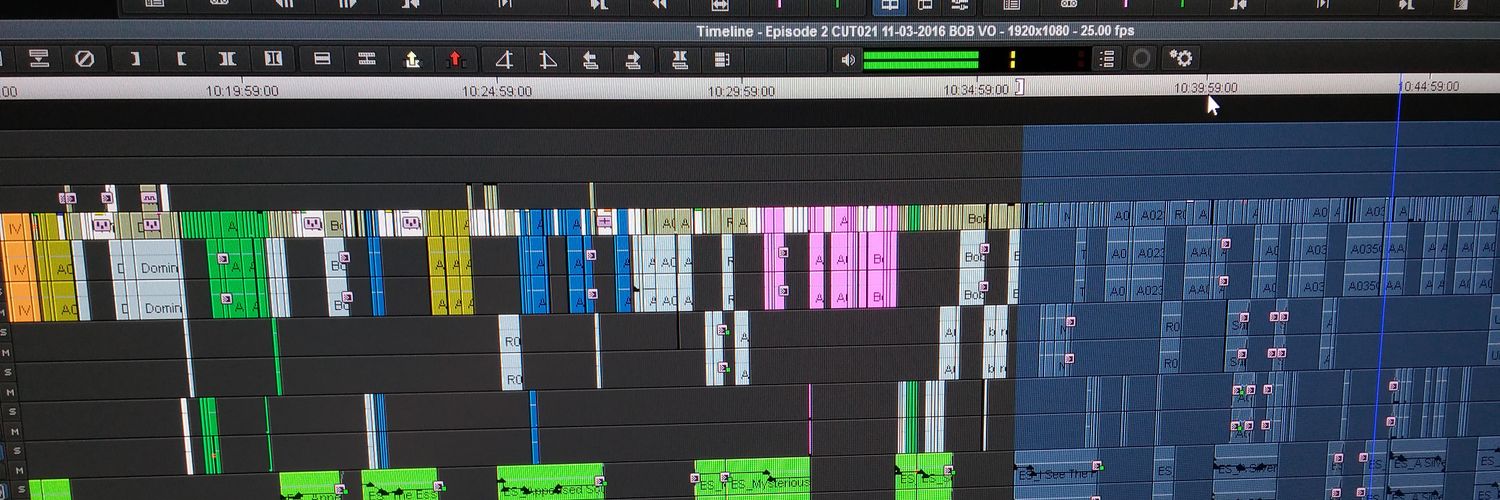The width and height of the screenshot is (1500, 500).
Task: Click timecode 10:24:59:00 on the ruler
Action: [496, 90]
